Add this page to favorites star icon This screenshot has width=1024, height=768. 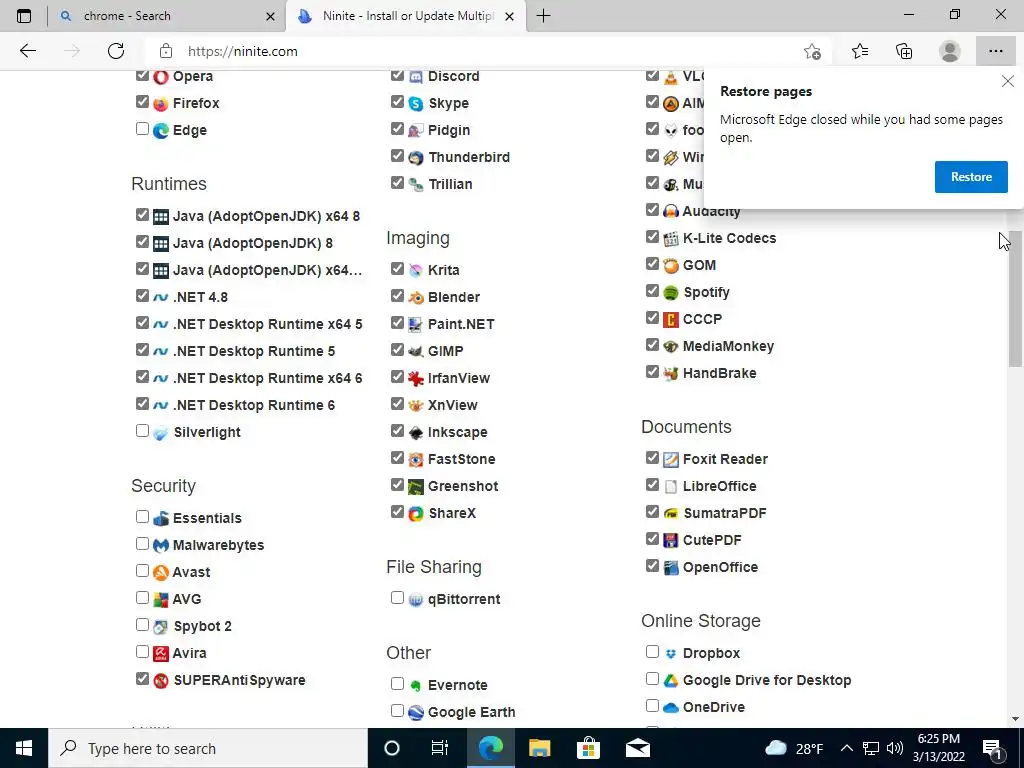coord(812,51)
